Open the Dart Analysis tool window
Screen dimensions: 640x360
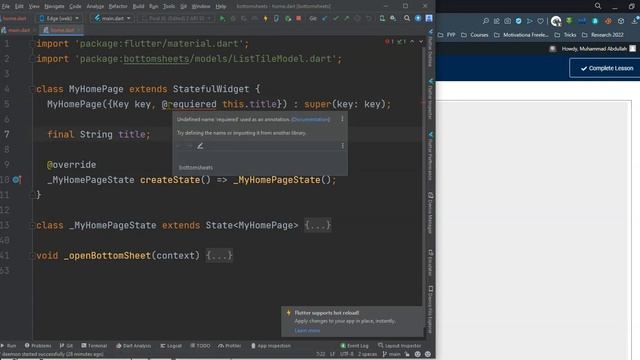(134, 346)
